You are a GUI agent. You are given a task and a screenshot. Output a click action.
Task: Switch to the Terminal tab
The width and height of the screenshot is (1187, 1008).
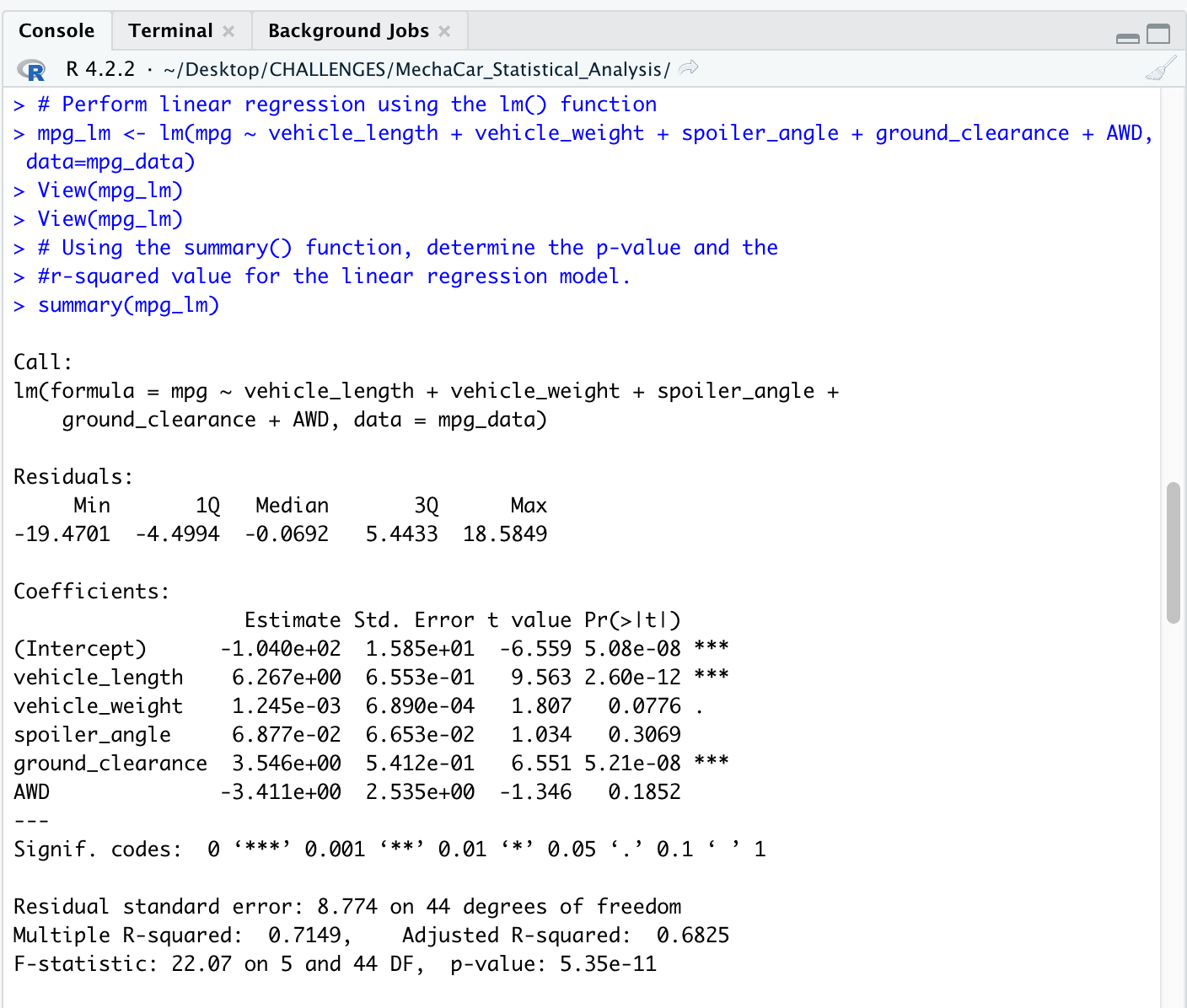pyautogui.click(x=169, y=29)
